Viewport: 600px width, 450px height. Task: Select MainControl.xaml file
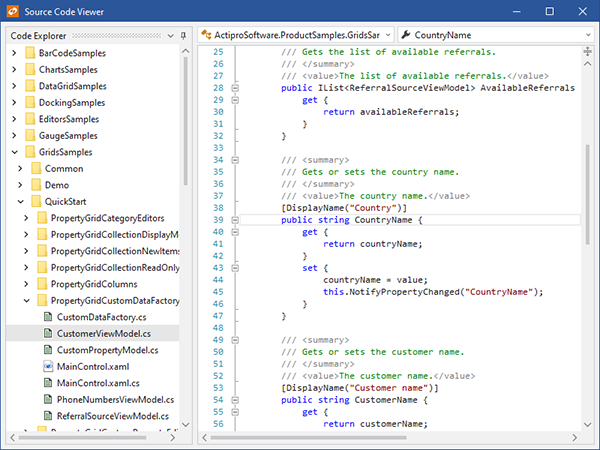tap(93, 367)
